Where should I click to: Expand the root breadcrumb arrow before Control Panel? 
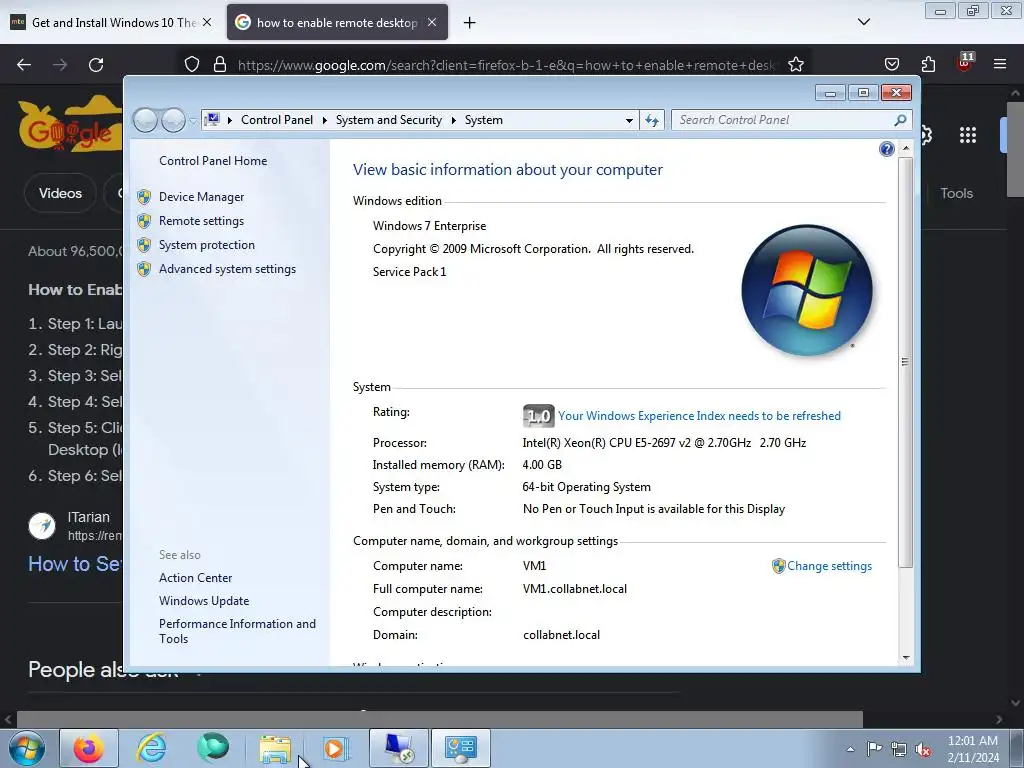pos(230,120)
